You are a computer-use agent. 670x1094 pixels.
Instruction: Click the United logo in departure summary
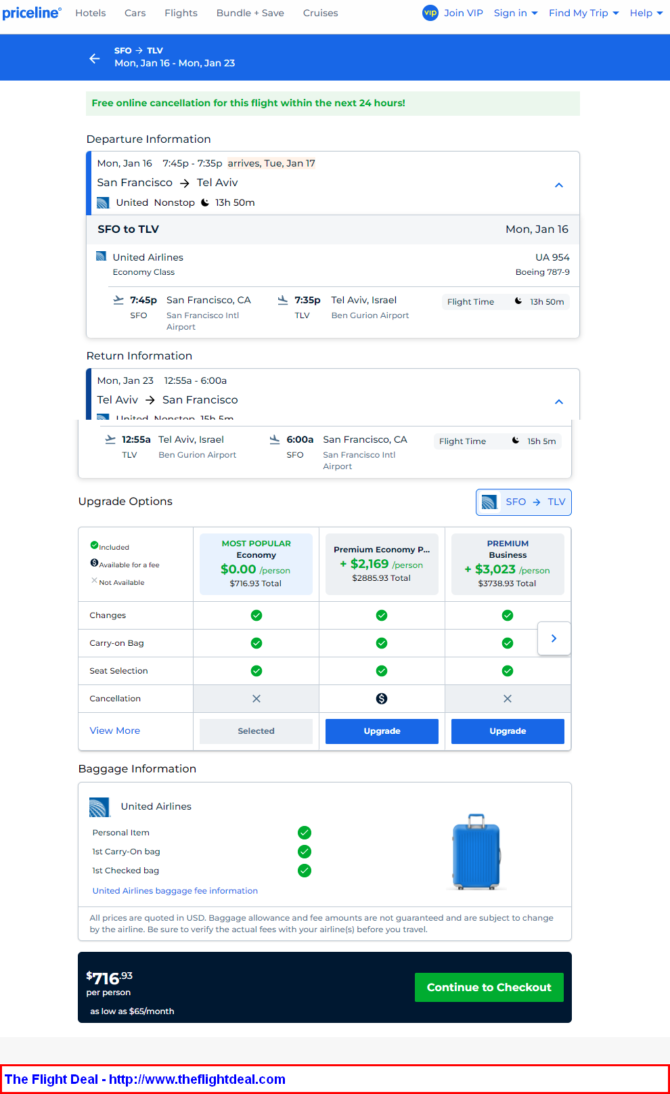(x=103, y=203)
